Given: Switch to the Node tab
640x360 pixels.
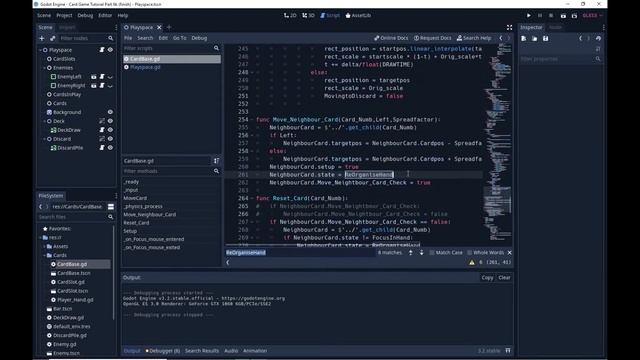Looking at the screenshot, I should click(555, 27).
